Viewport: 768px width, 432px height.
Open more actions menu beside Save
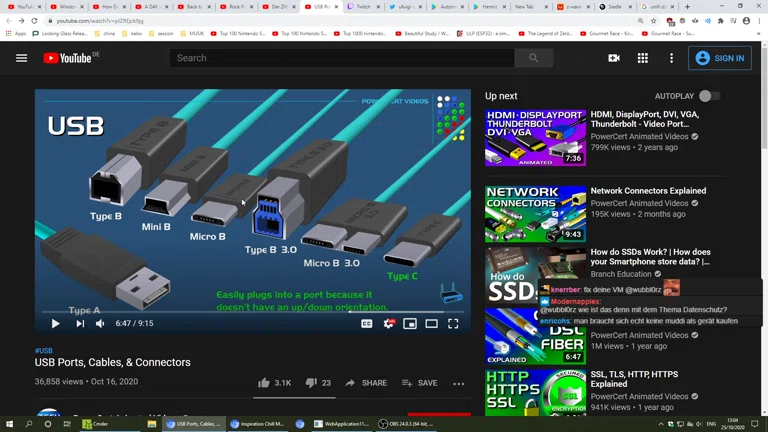458,383
